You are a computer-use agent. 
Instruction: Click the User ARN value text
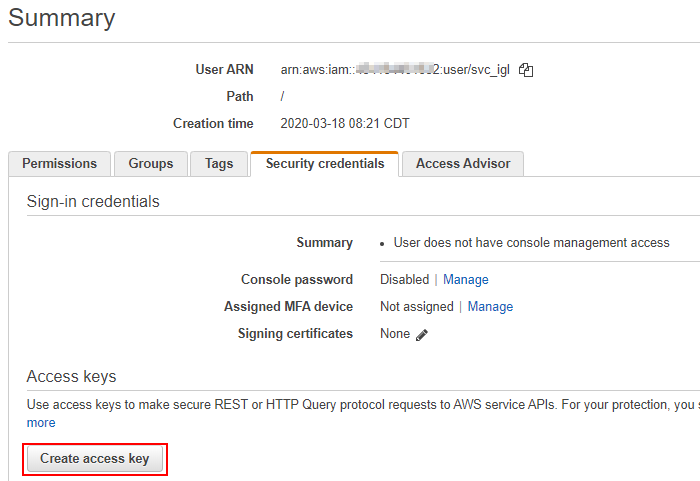coord(397,70)
